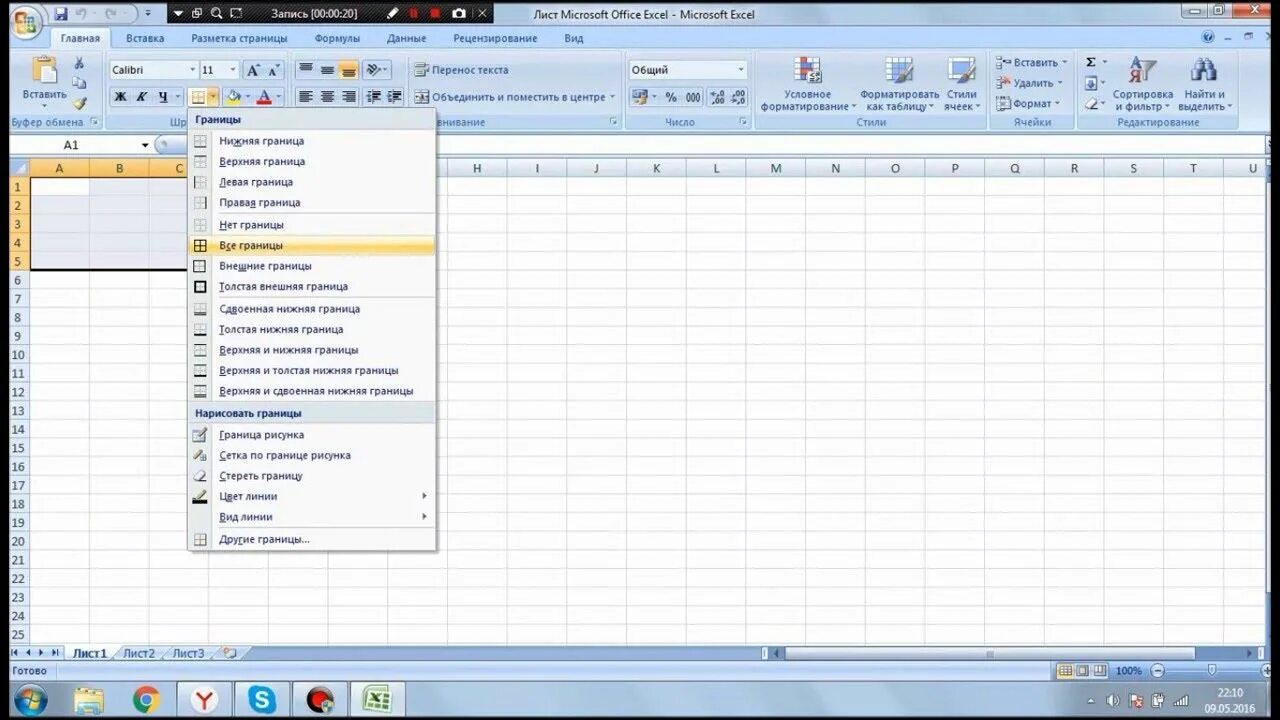Open Другие границы dialog
Screen dimensions: 1280x720
[312, 539]
